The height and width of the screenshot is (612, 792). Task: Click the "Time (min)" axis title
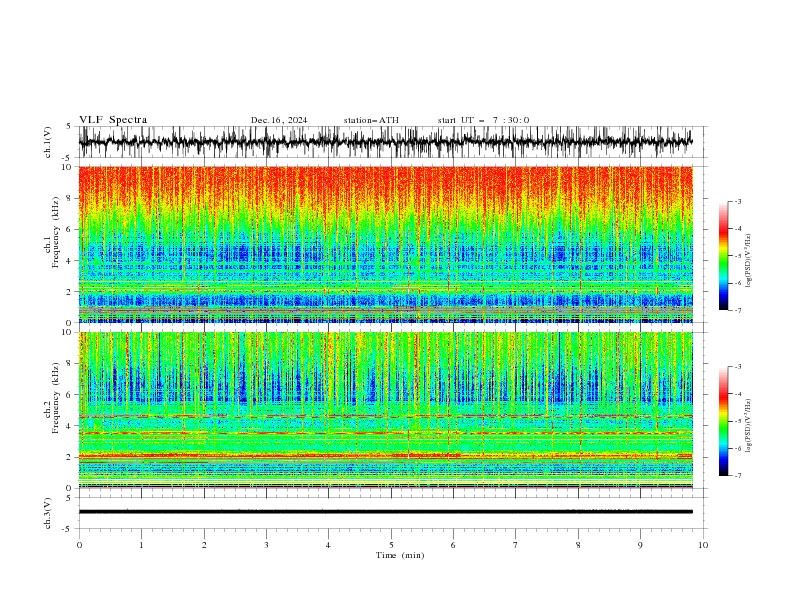click(x=400, y=555)
